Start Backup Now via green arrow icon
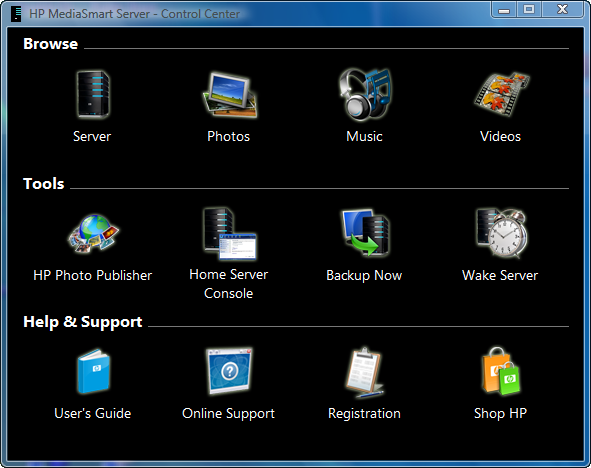The height and width of the screenshot is (468, 591). click(x=364, y=233)
